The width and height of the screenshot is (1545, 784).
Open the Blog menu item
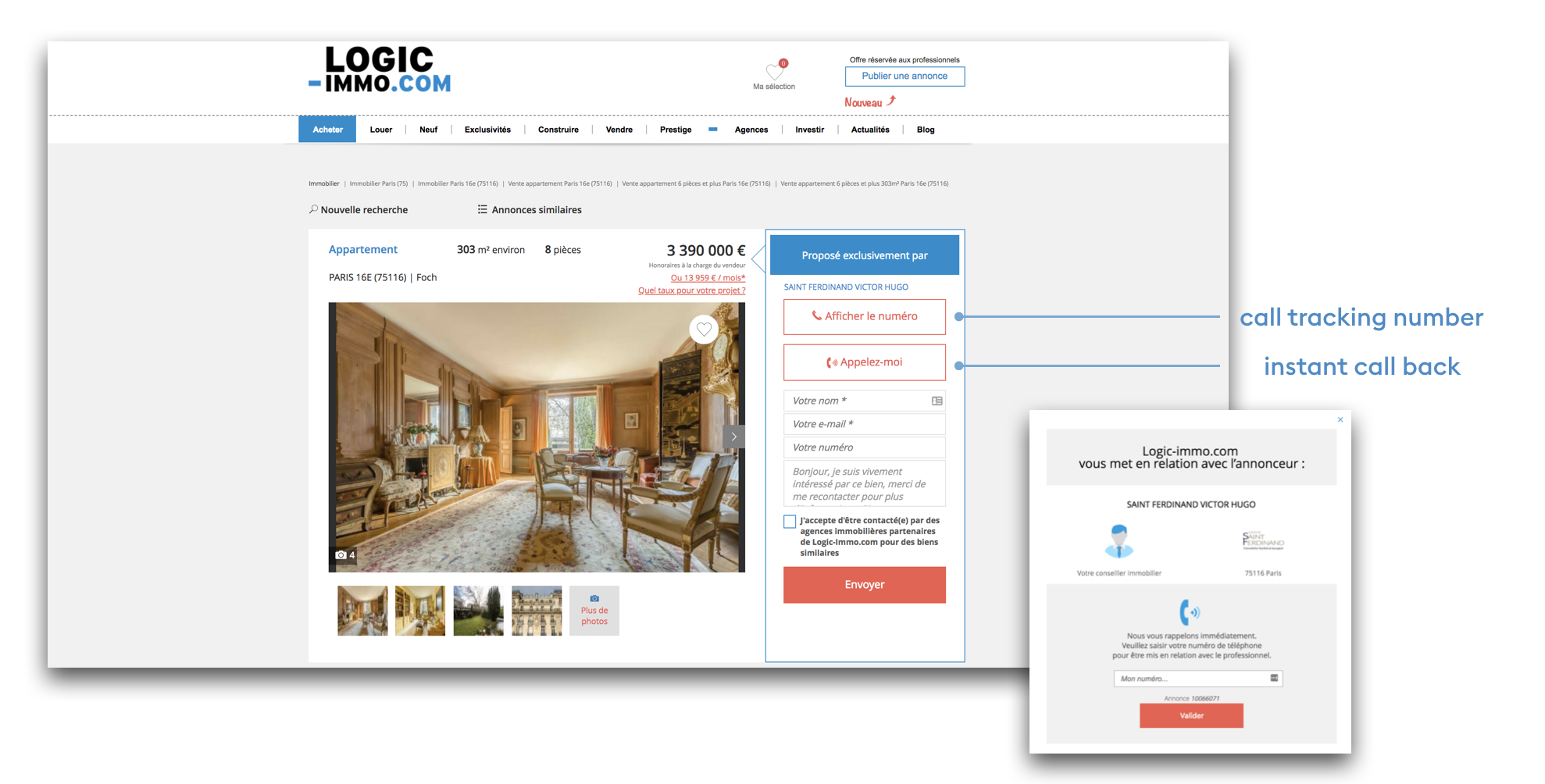coord(925,130)
